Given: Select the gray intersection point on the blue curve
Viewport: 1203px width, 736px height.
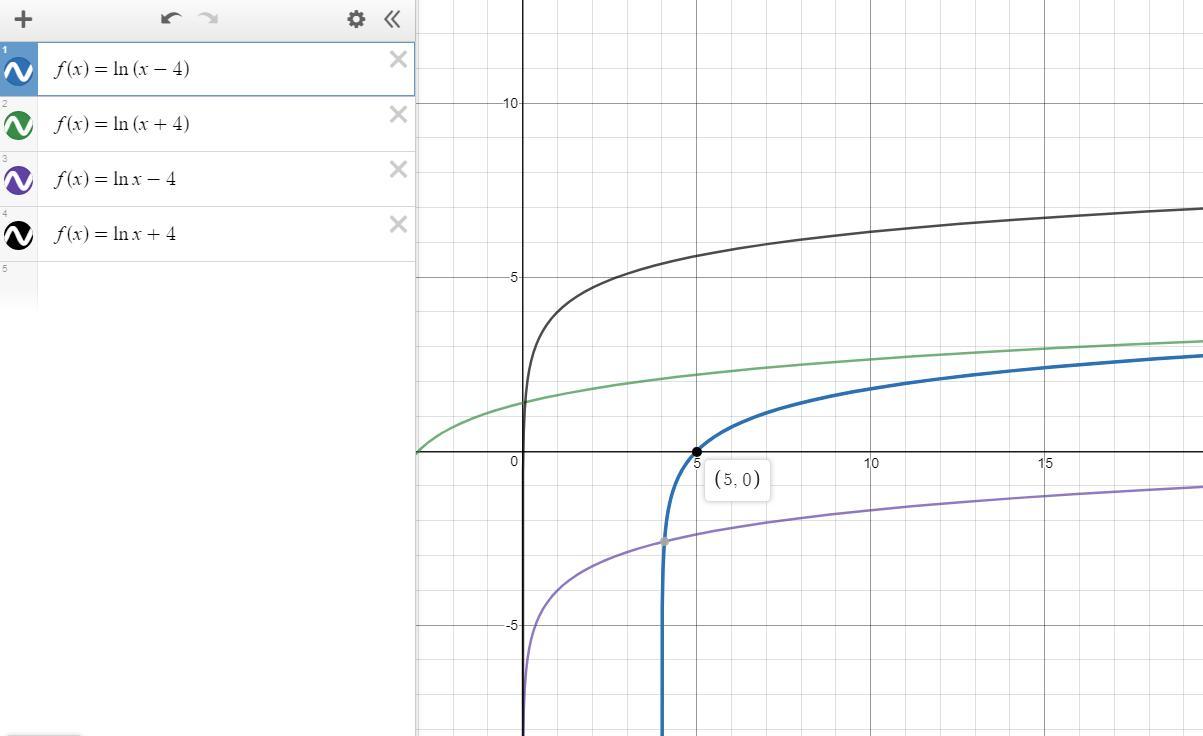Looking at the screenshot, I should pyautogui.click(x=664, y=541).
